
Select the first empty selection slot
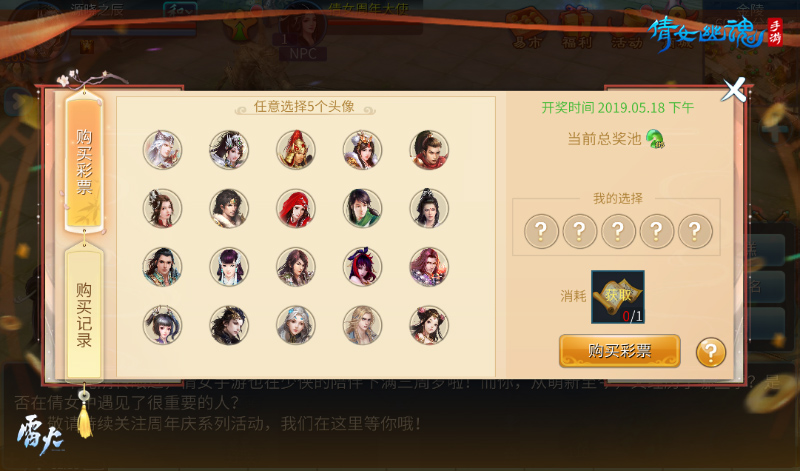point(541,231)
